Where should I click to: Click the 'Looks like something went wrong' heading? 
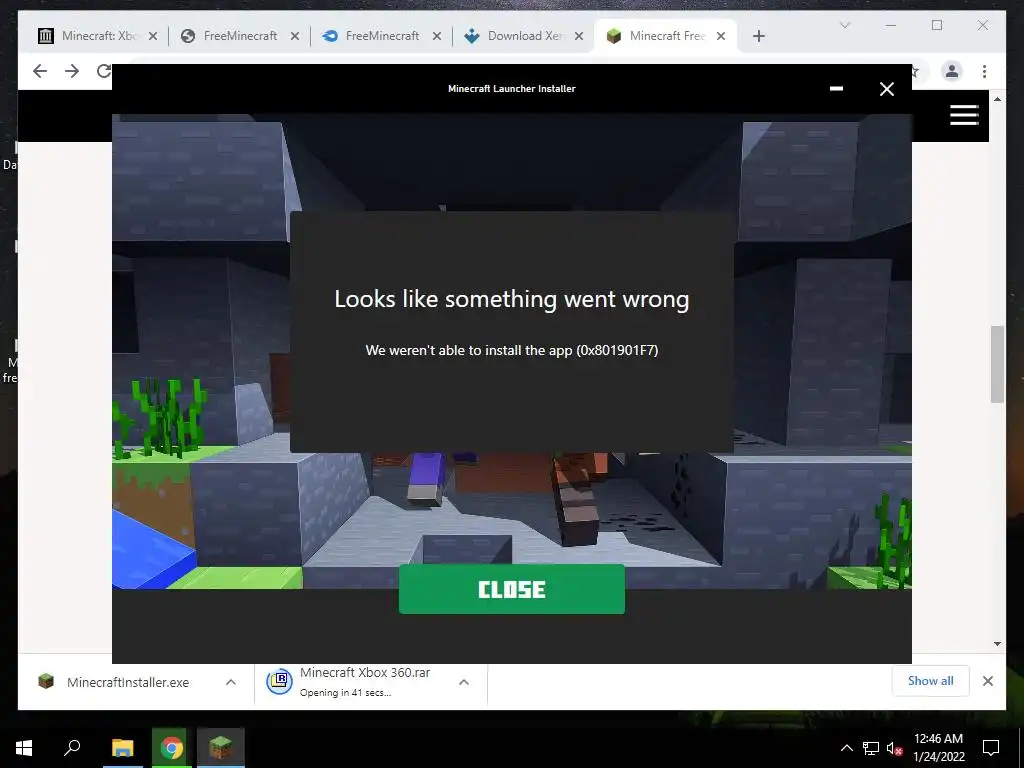tap(511, 299)
